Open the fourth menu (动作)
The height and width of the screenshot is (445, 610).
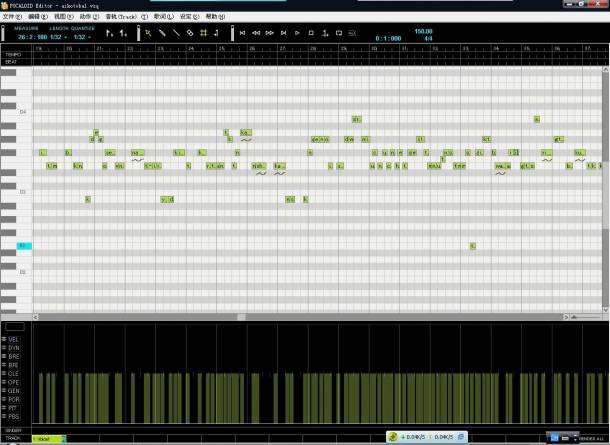coord(89,17)
